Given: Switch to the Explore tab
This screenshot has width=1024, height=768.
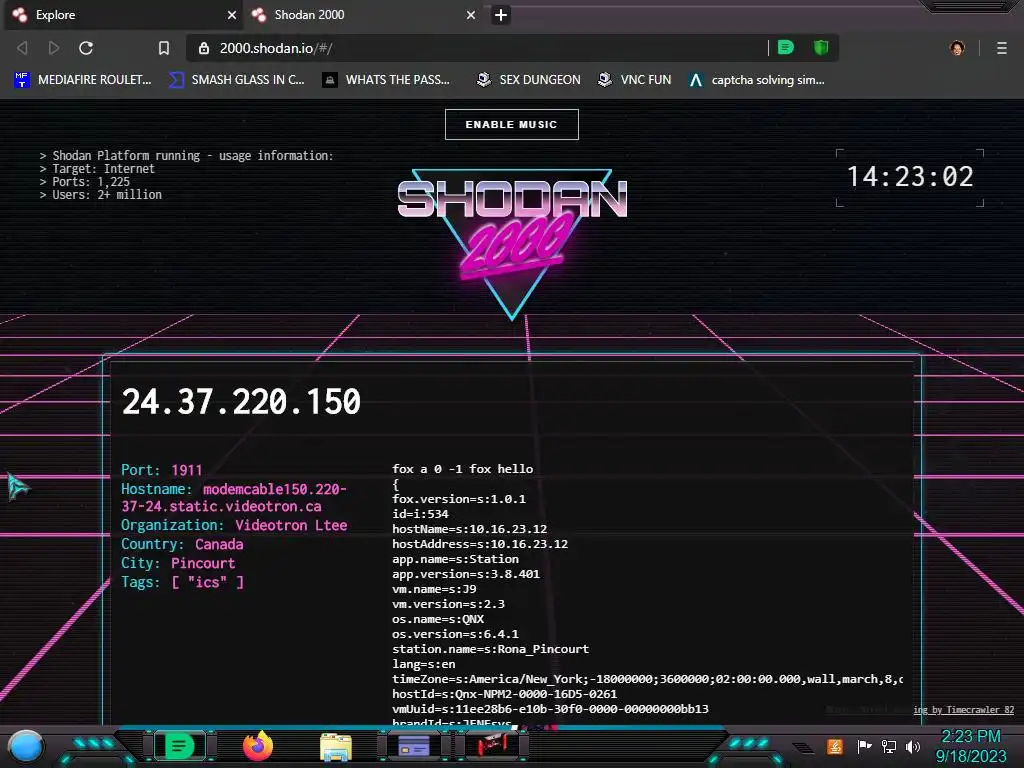Looking at the screenshot, I should click(123, 14).
